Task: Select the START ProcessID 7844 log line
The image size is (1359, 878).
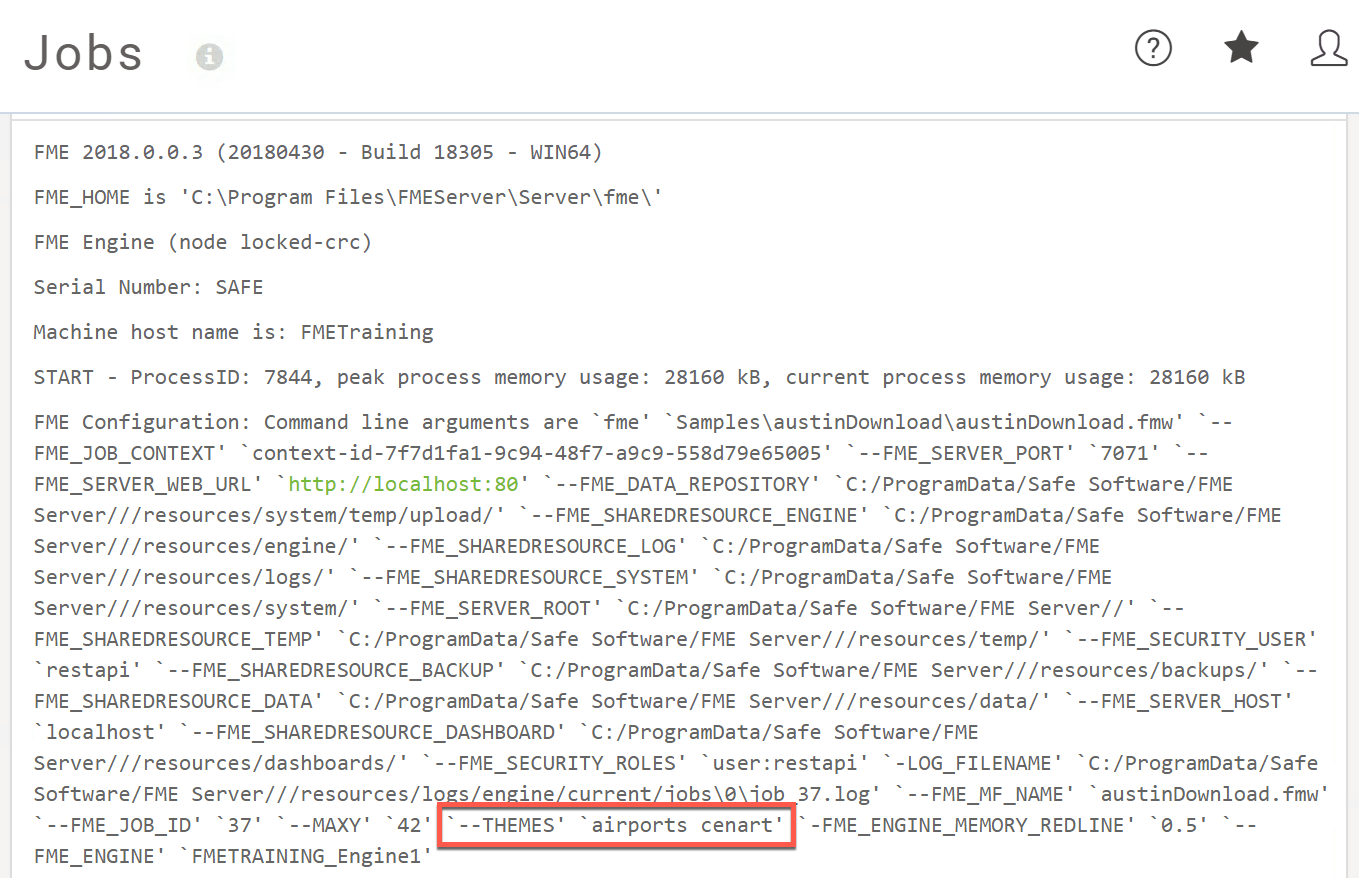Action: point(638,377)
